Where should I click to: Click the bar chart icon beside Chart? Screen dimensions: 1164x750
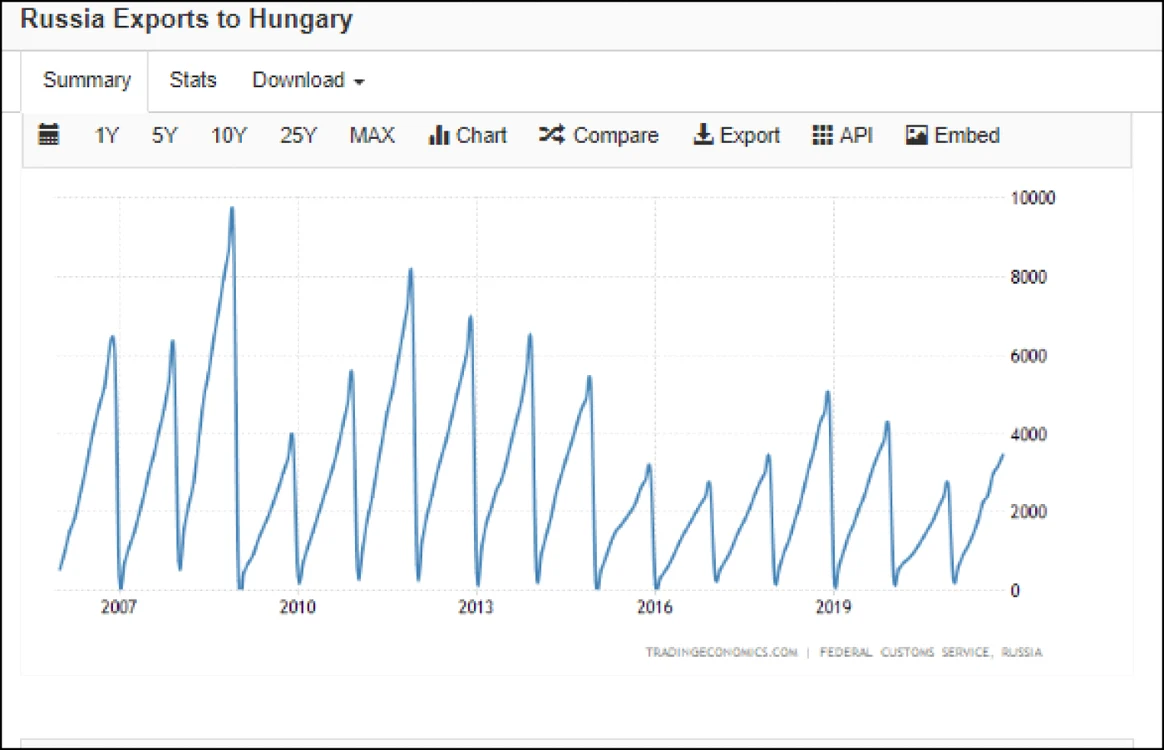point(439,135)
